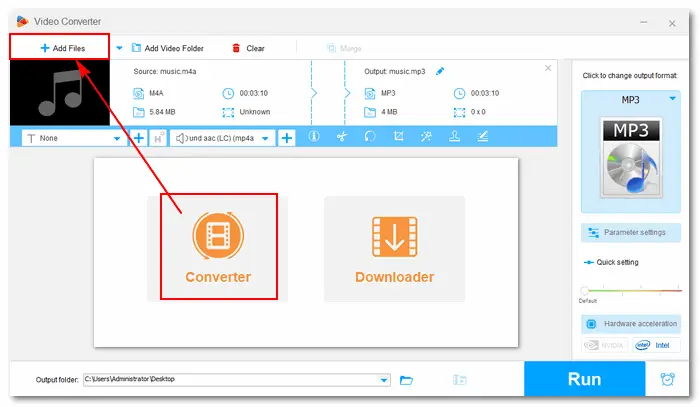Browse output folder with folder icon
Image resolution: width=700 pixels, height=407 pixels.
tap(407, 380)
